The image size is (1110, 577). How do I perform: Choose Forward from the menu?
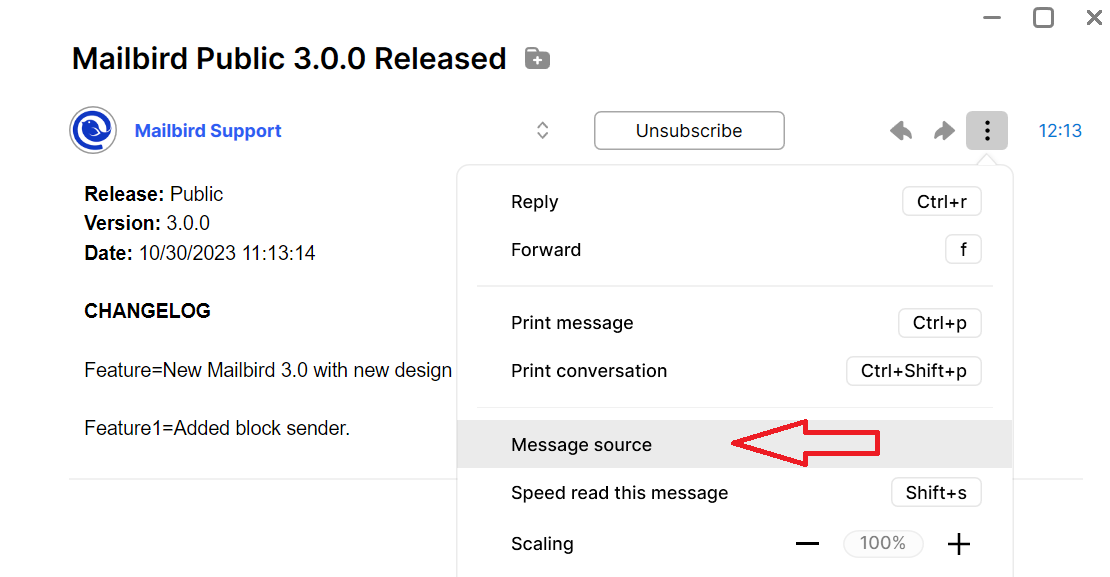pyautogui.click(x=734, y=250)
